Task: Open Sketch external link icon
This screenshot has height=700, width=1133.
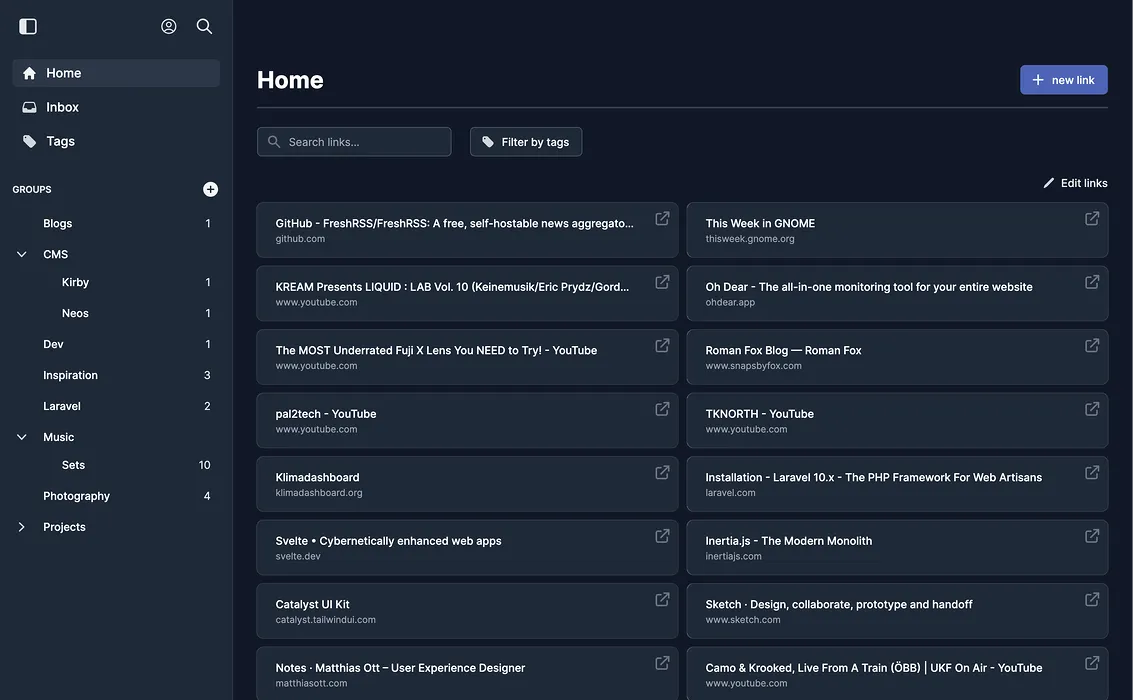Action: tap(1092, 600)
